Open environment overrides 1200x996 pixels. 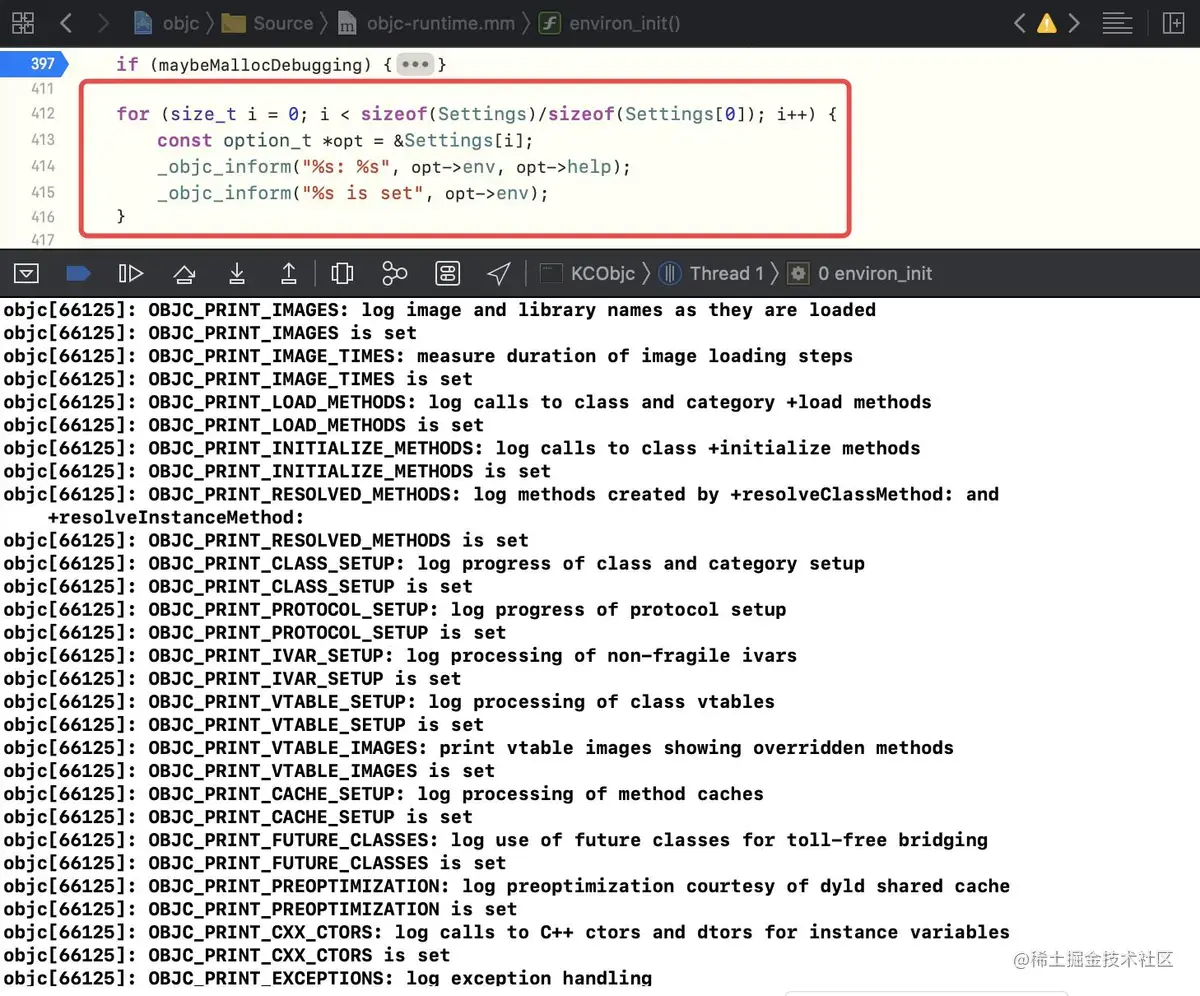pos(447,273)
